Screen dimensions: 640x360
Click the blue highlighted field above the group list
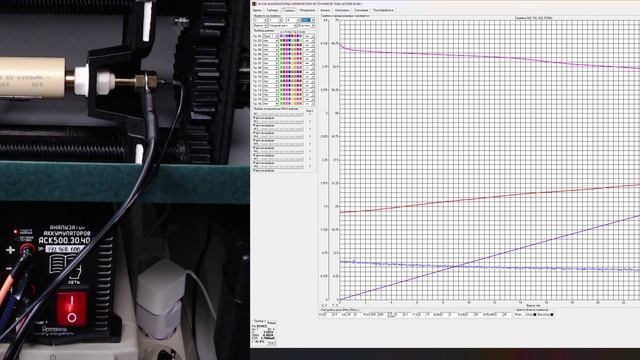[307, 20]
